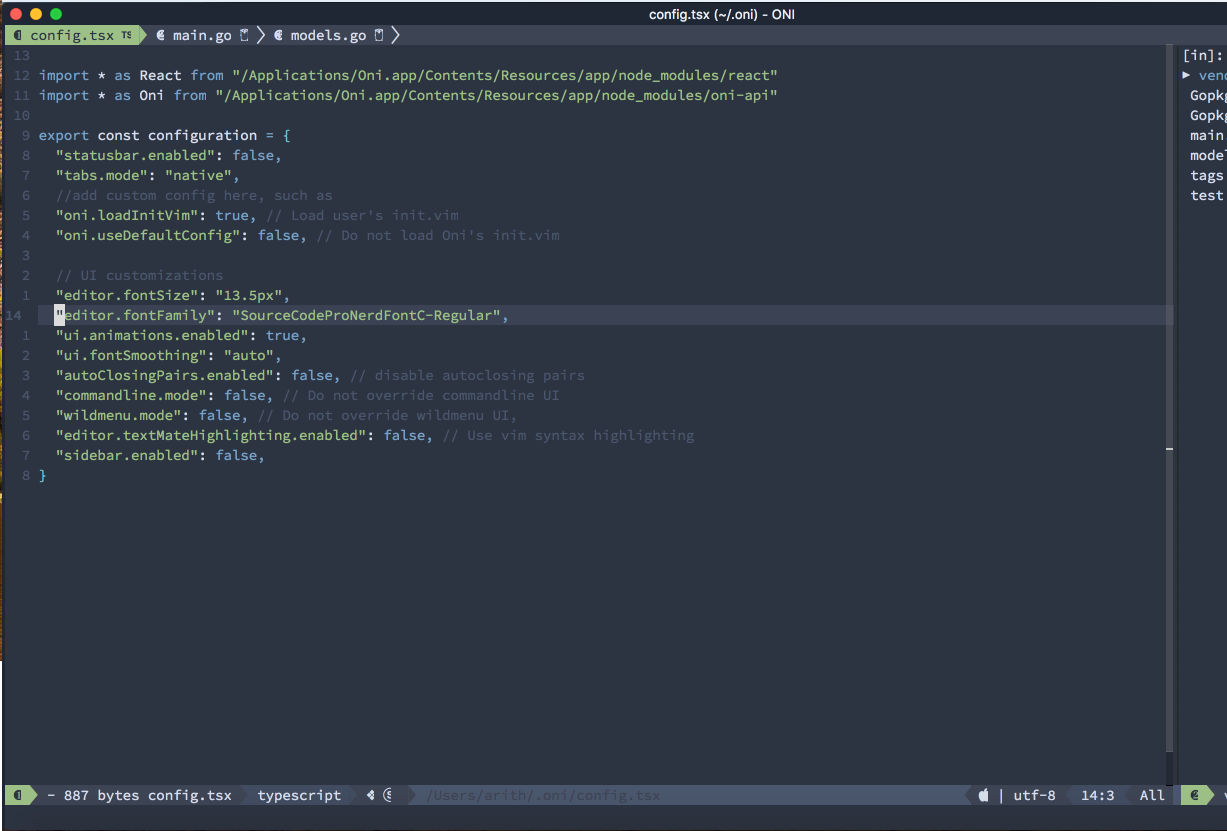Click the Load user's init.vim comment
Image resolution: width=1227 pixels, height=831 pixels.
pyautogui.click(x=362, y=215)
